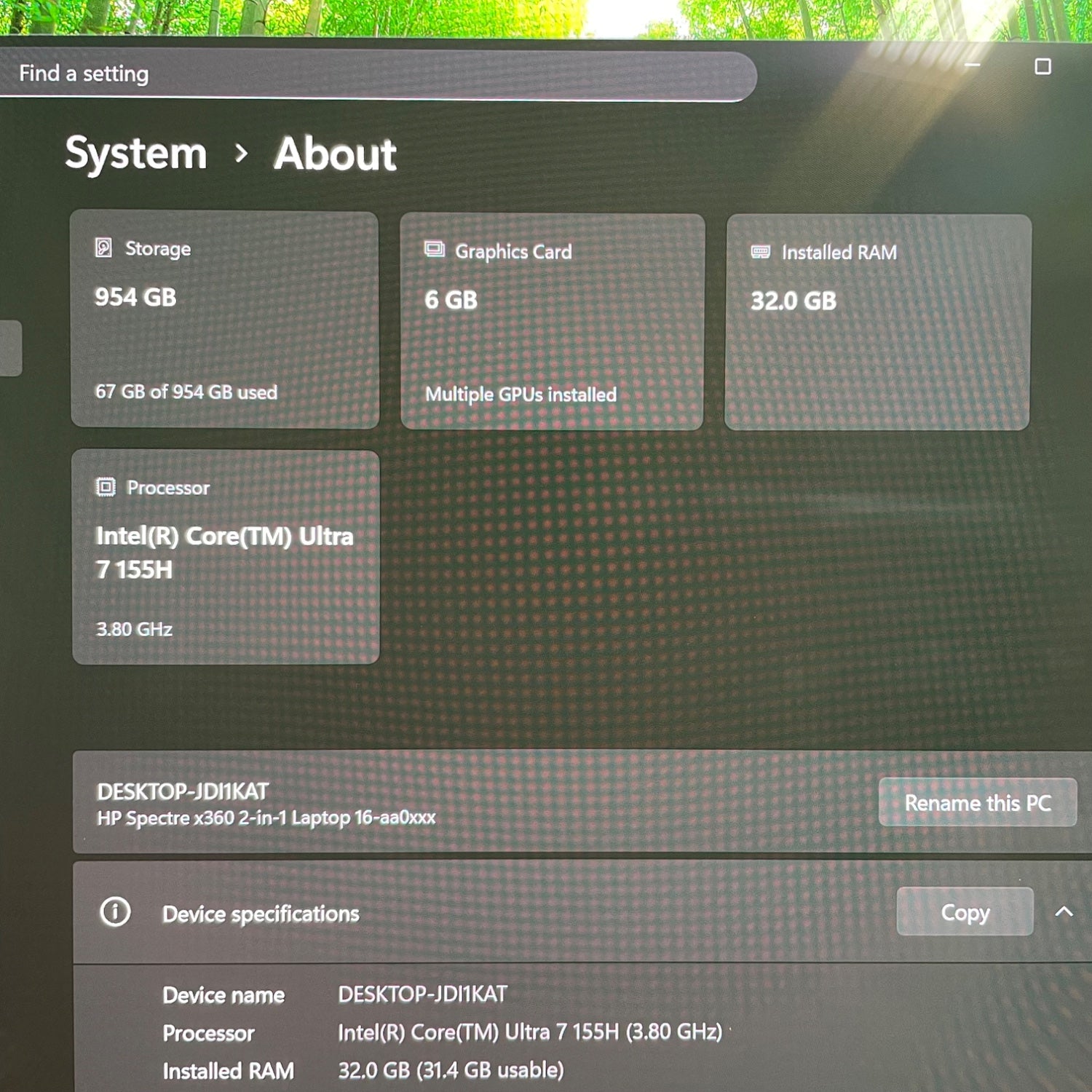Screen dimensions: 1092x1092
Task: Click the Device specifications info icon
Action: click(x=115, y=911)
